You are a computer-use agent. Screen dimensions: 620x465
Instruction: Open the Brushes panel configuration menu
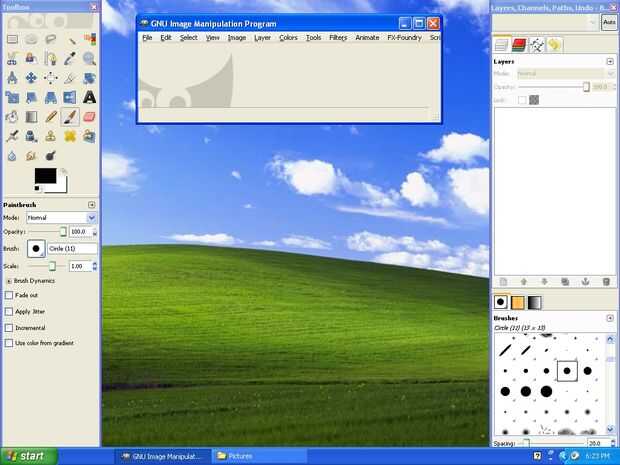click(x=610, y=318)
